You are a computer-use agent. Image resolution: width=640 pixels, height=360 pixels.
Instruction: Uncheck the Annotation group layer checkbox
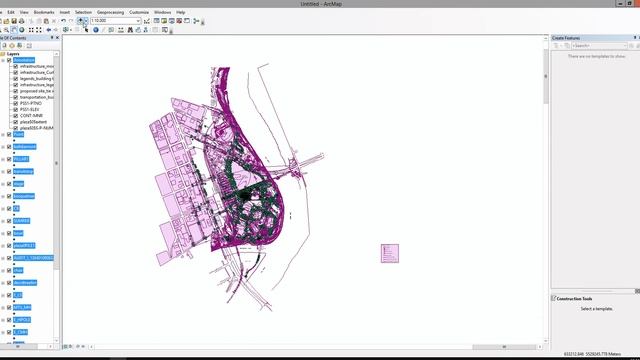click(x=9, y=60)
